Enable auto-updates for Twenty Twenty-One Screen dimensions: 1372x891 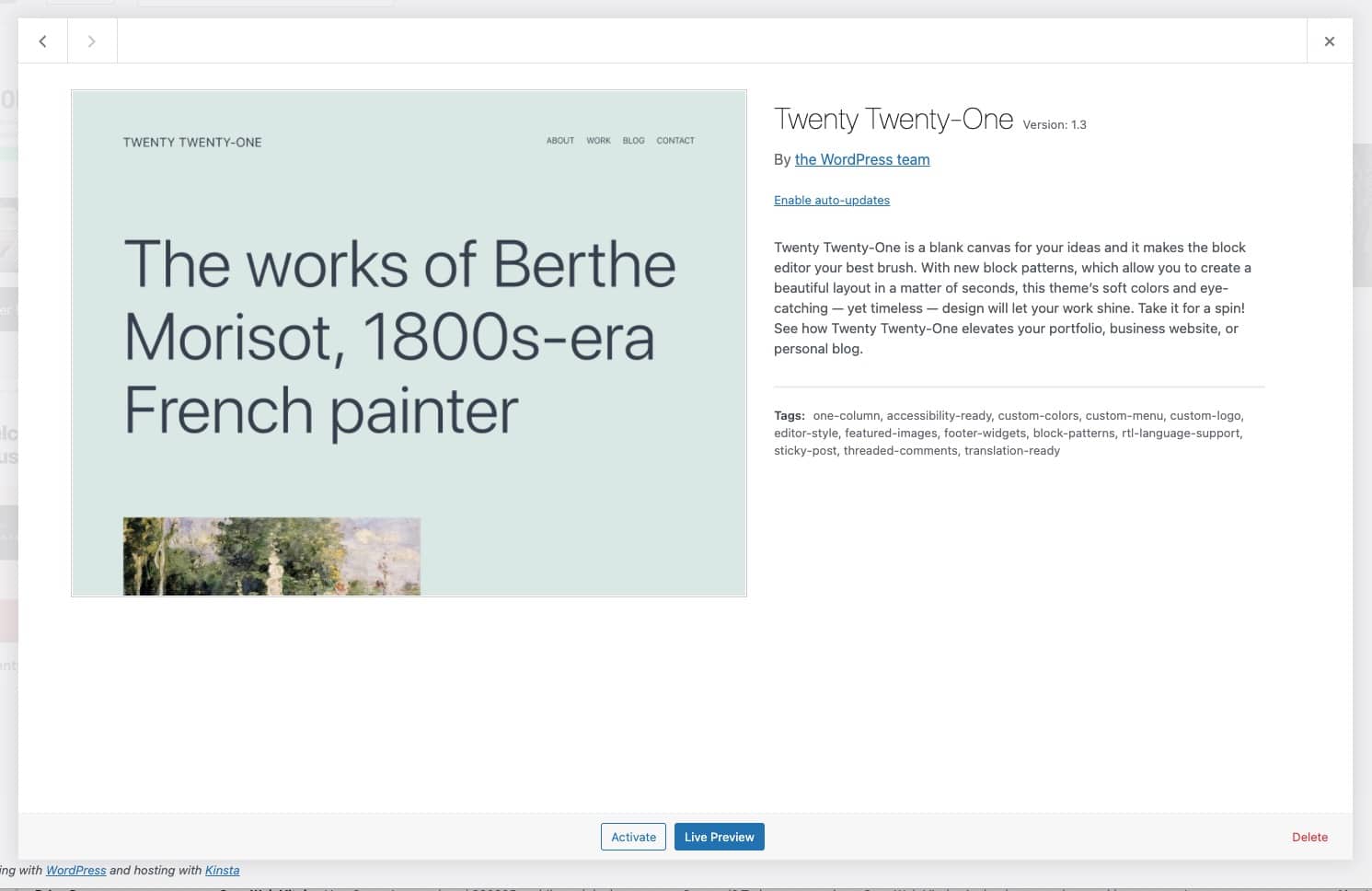click(831, 200)
